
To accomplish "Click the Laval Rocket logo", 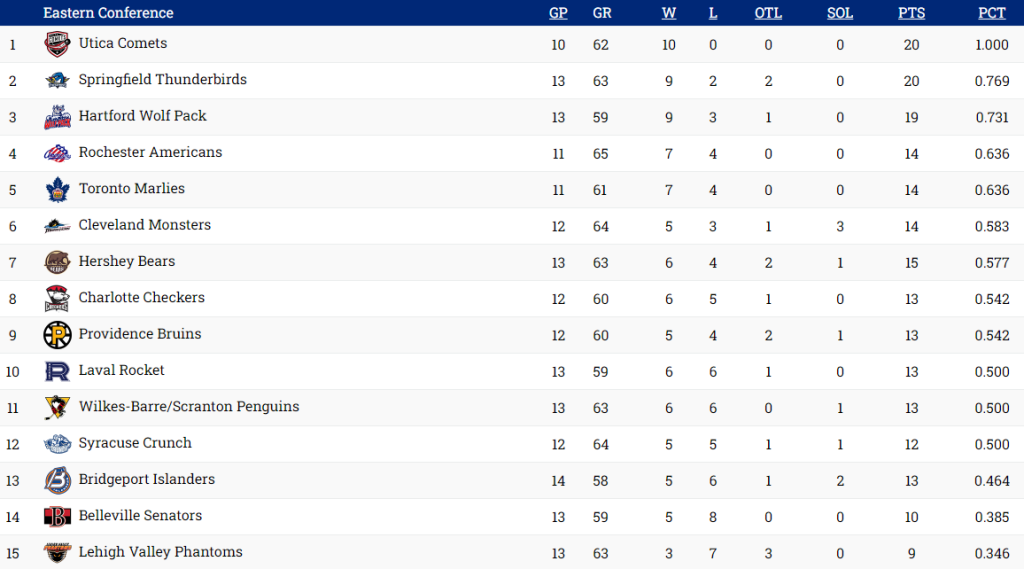I will click(x=57, y=371).
